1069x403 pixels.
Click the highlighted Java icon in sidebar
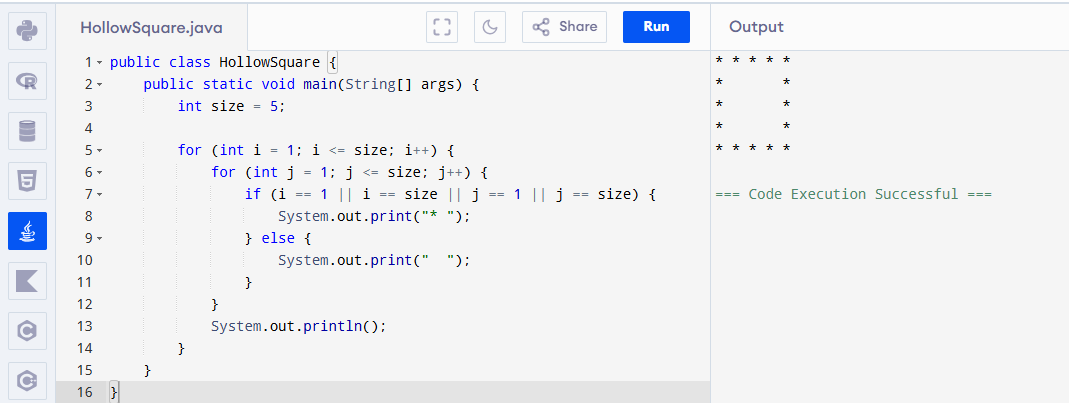click(27, 231)
